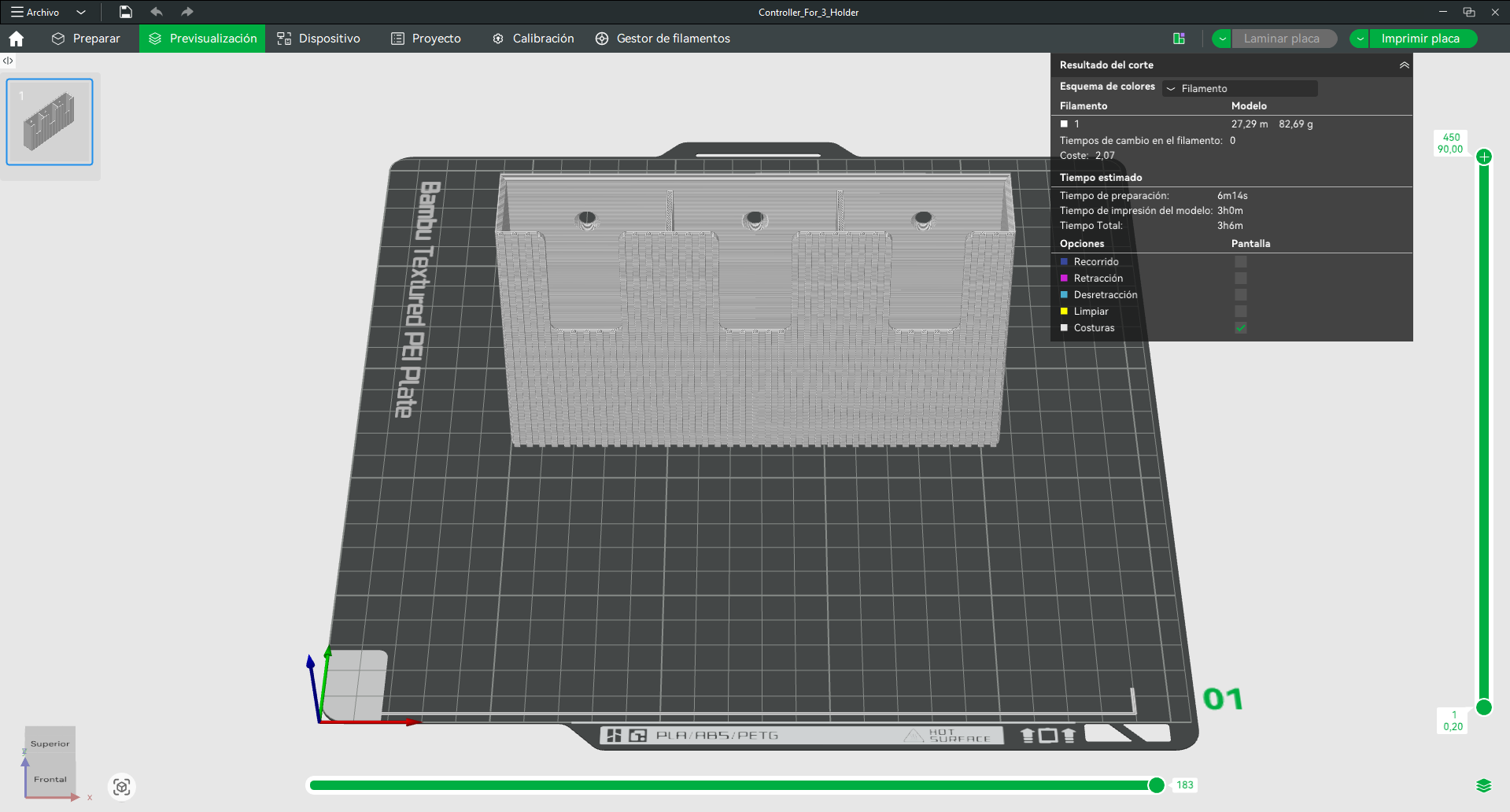
Task: Click the Save project icon
Action: pos(126,12)
